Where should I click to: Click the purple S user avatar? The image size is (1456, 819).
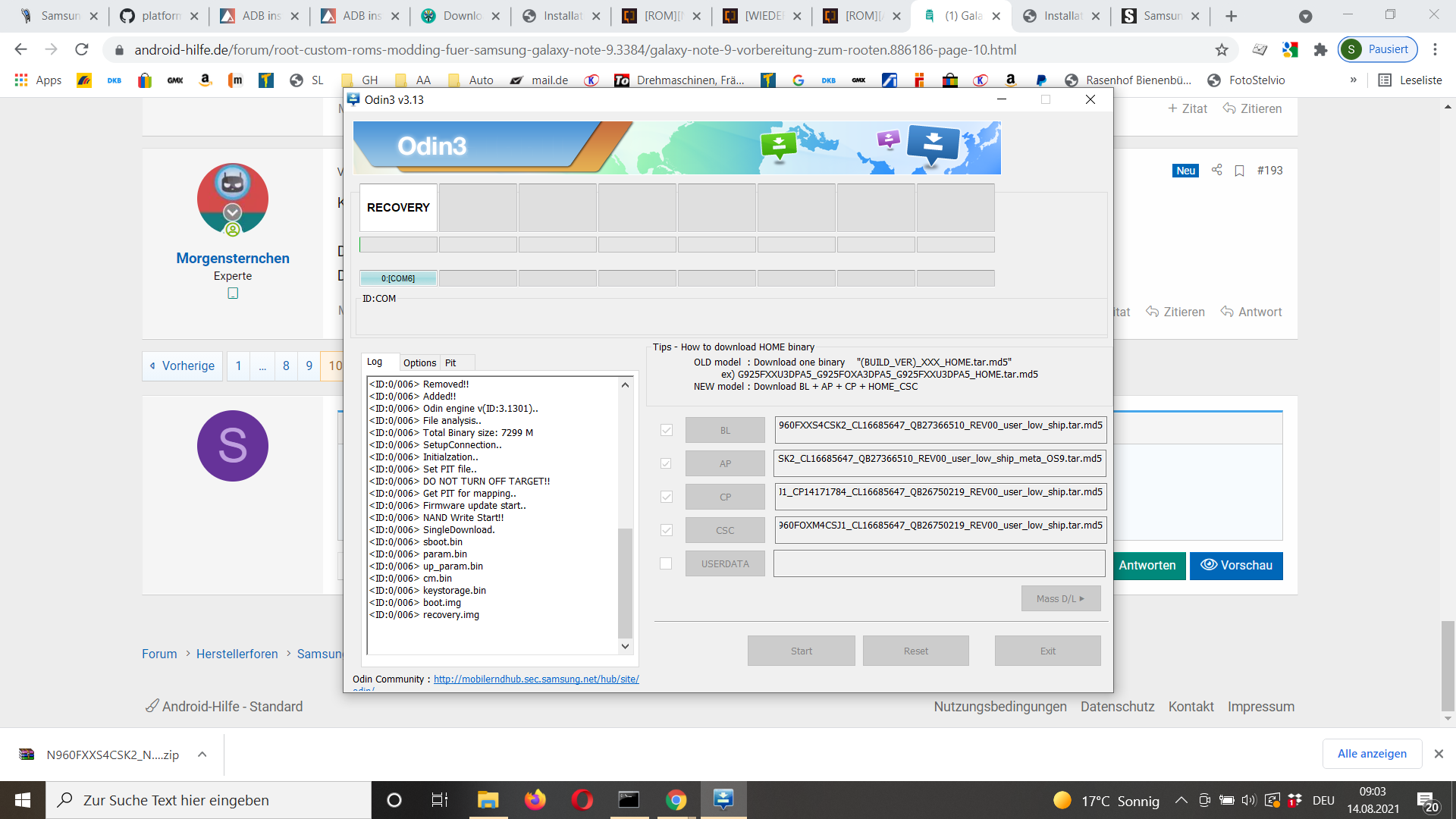(x=233, y=446)
